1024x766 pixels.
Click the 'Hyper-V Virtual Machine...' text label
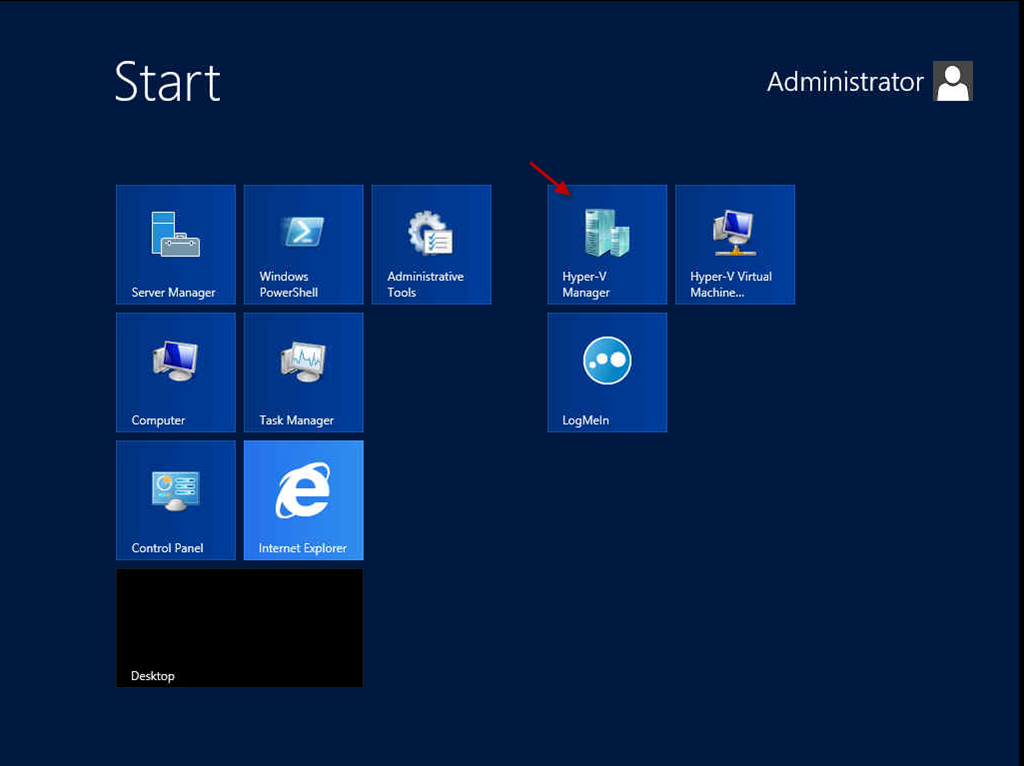pos(731,285)
